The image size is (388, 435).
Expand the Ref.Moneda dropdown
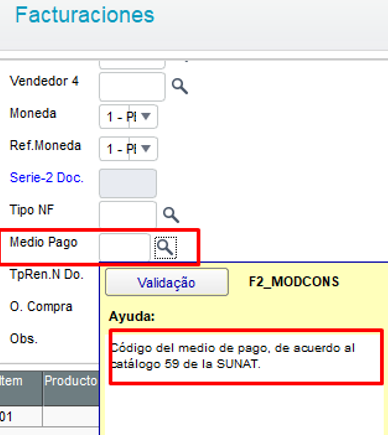[146, 148]
